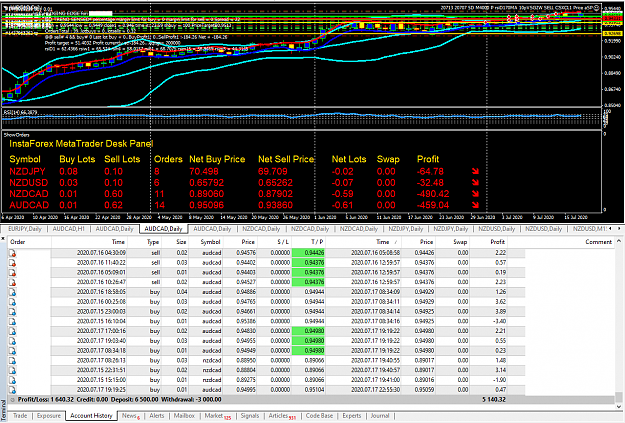Screen dimensions: 625x423
Task: Click the order icon for nzdcad opened 2020.07.15 15:15:00
Action: click(x=13, y=380)
